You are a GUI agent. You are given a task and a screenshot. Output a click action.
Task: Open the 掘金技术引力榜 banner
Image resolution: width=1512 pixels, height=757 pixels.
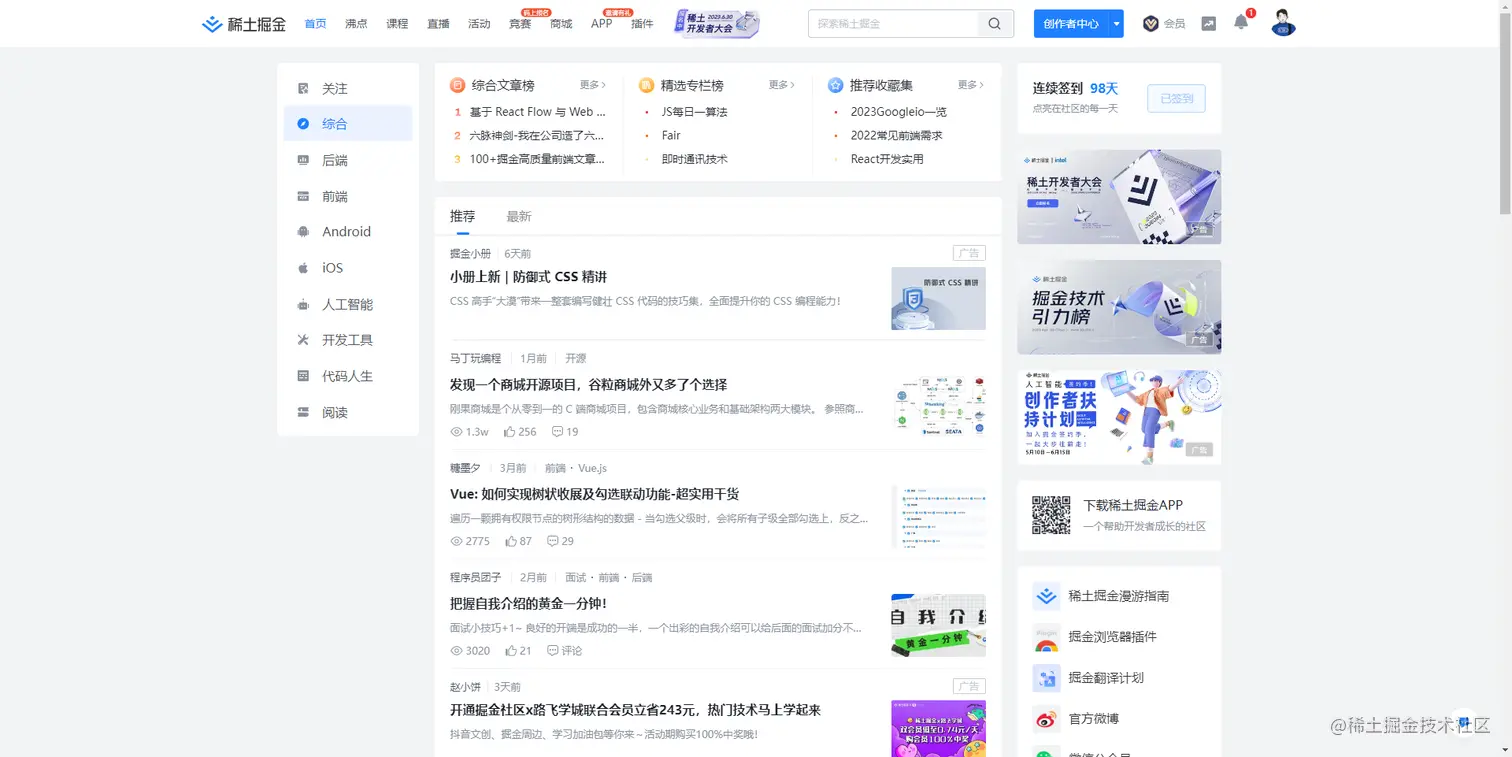click(1119, 307)
